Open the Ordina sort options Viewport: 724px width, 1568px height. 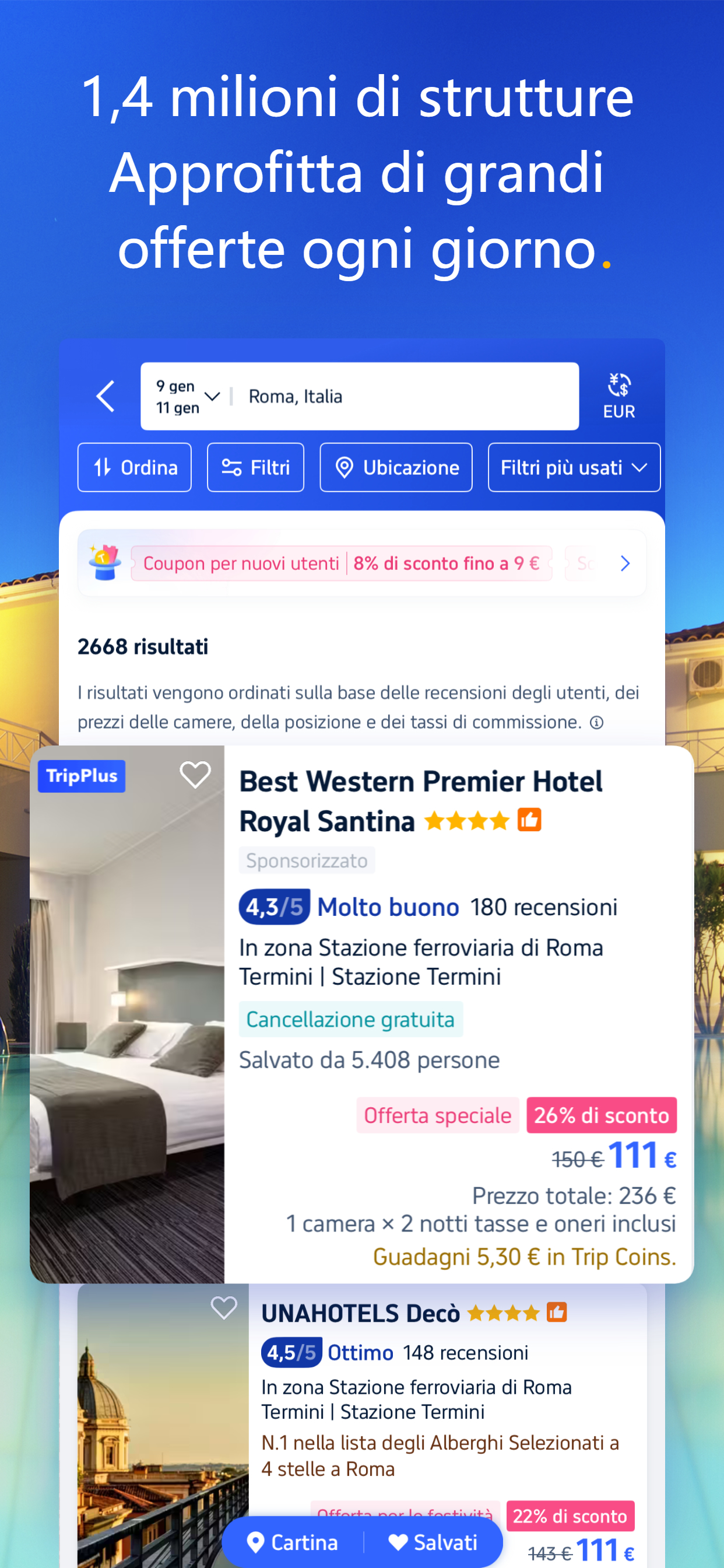pos(135,467)
